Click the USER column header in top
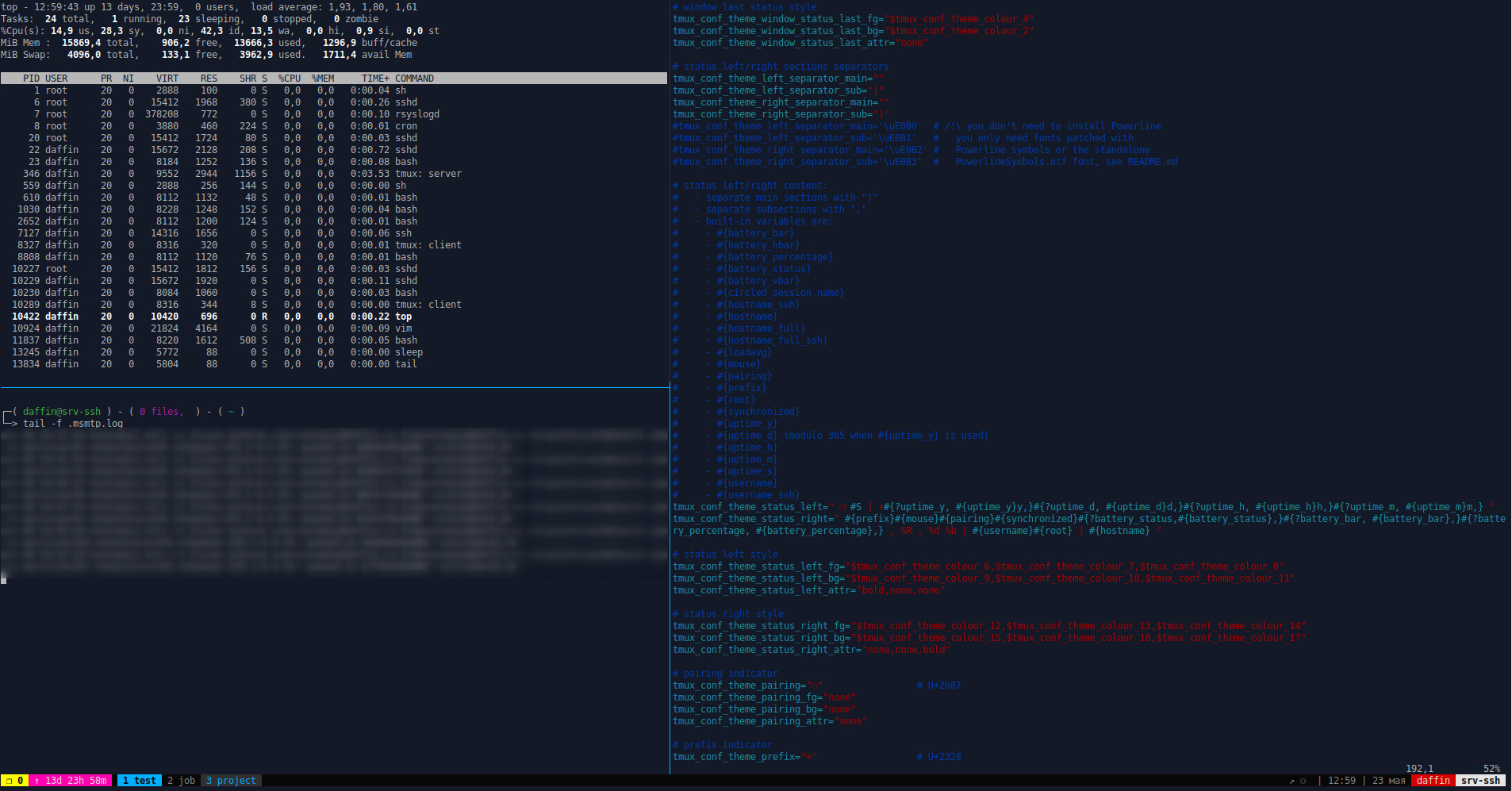 [x=56, y=79]
